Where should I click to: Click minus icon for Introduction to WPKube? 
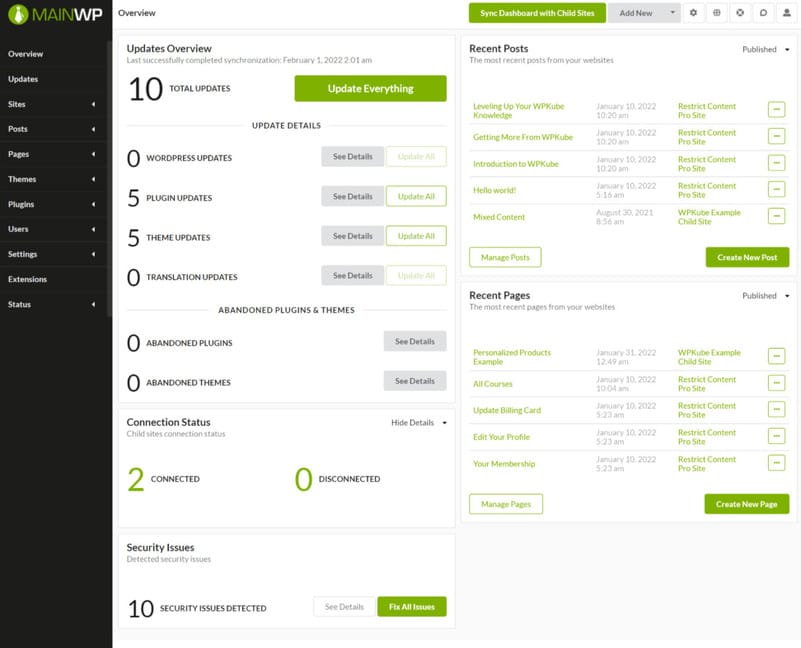[x=776, y=163]
